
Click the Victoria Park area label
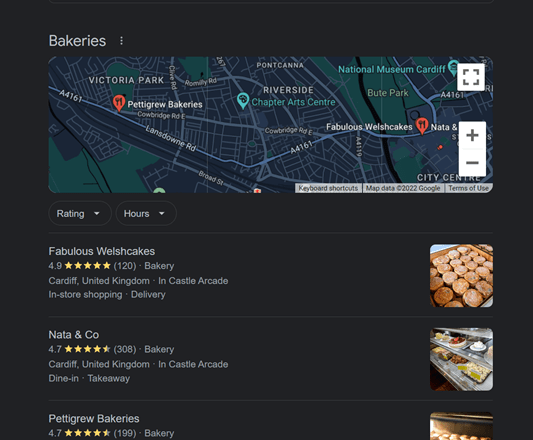point(126,80)
